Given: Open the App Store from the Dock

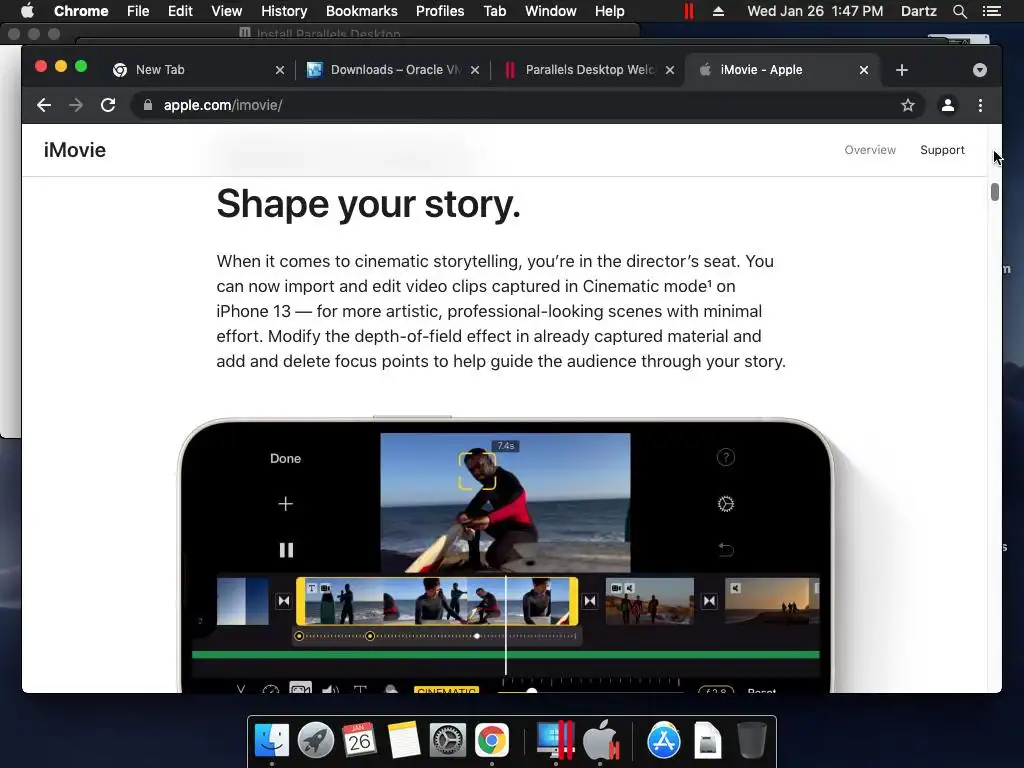Looking at the screenshot, I should pos(664,740).
